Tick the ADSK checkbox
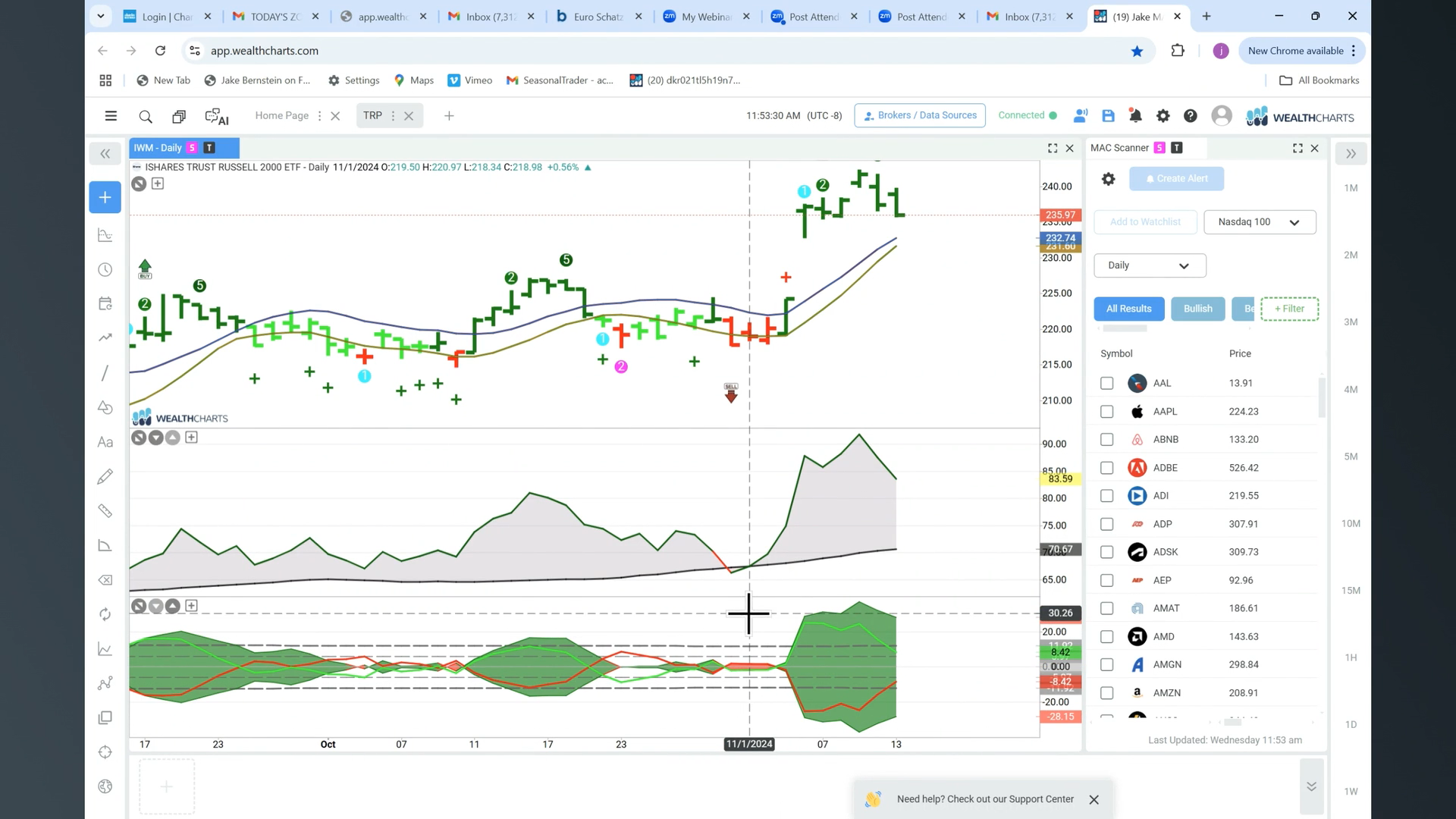 tap(1106, 552)
